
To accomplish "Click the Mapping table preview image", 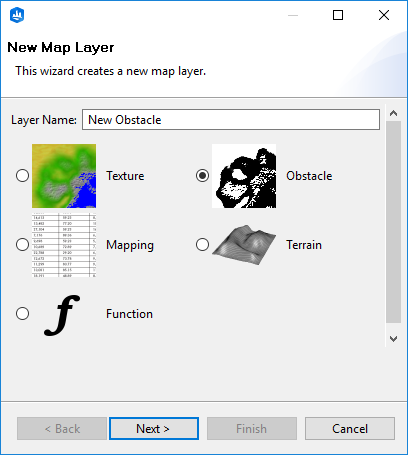I will pos(64,245).
